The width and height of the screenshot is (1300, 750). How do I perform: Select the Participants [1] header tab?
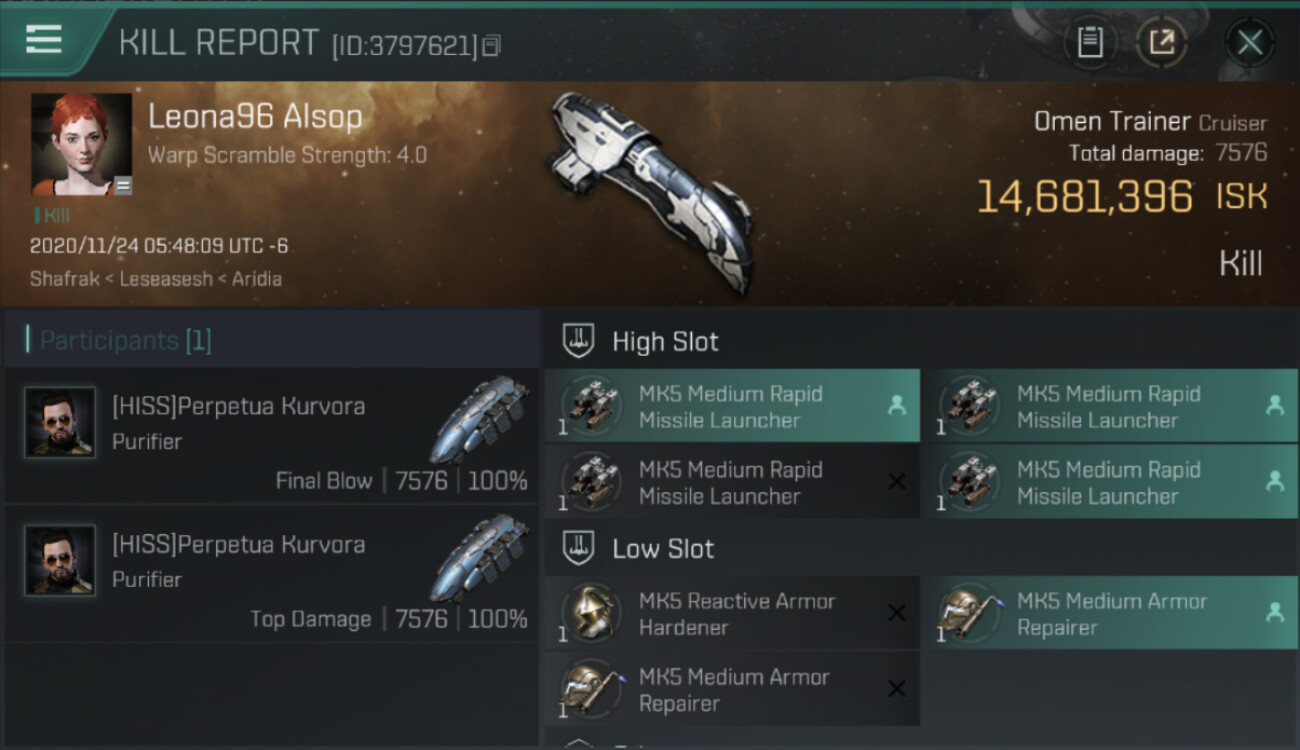(x=125, y=341)
